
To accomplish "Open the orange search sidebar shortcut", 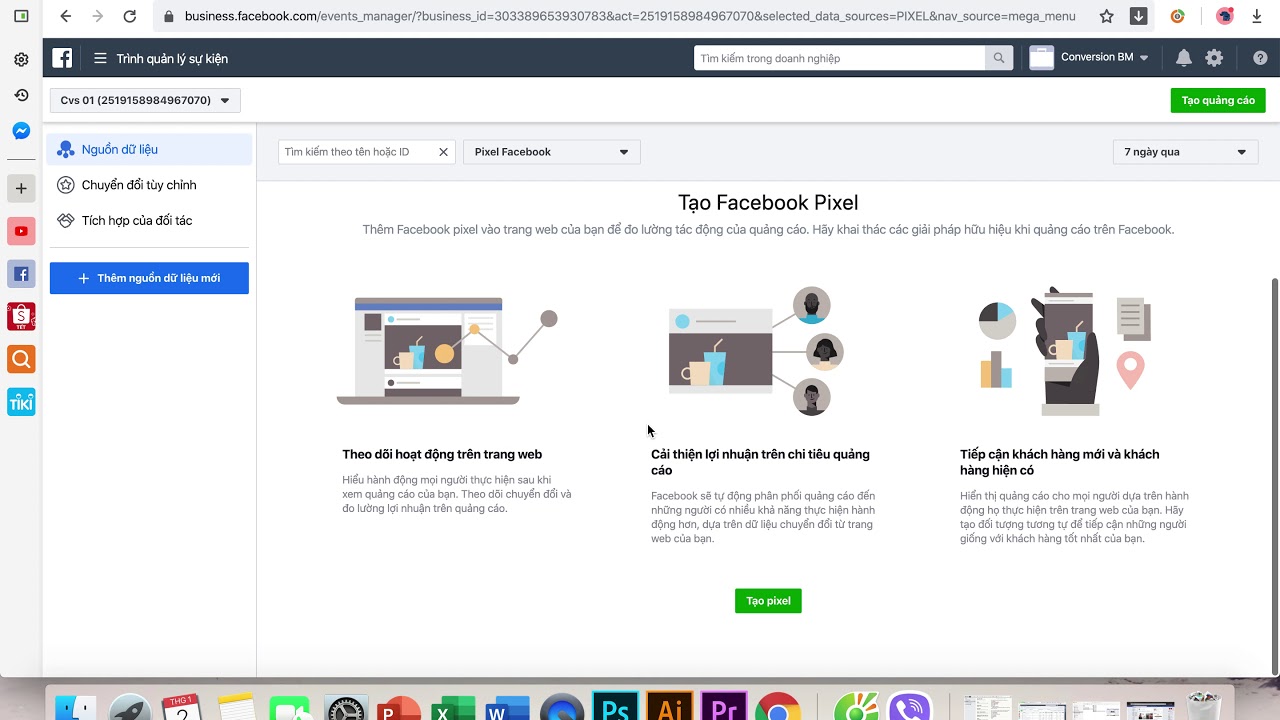I will click(21, 359).
